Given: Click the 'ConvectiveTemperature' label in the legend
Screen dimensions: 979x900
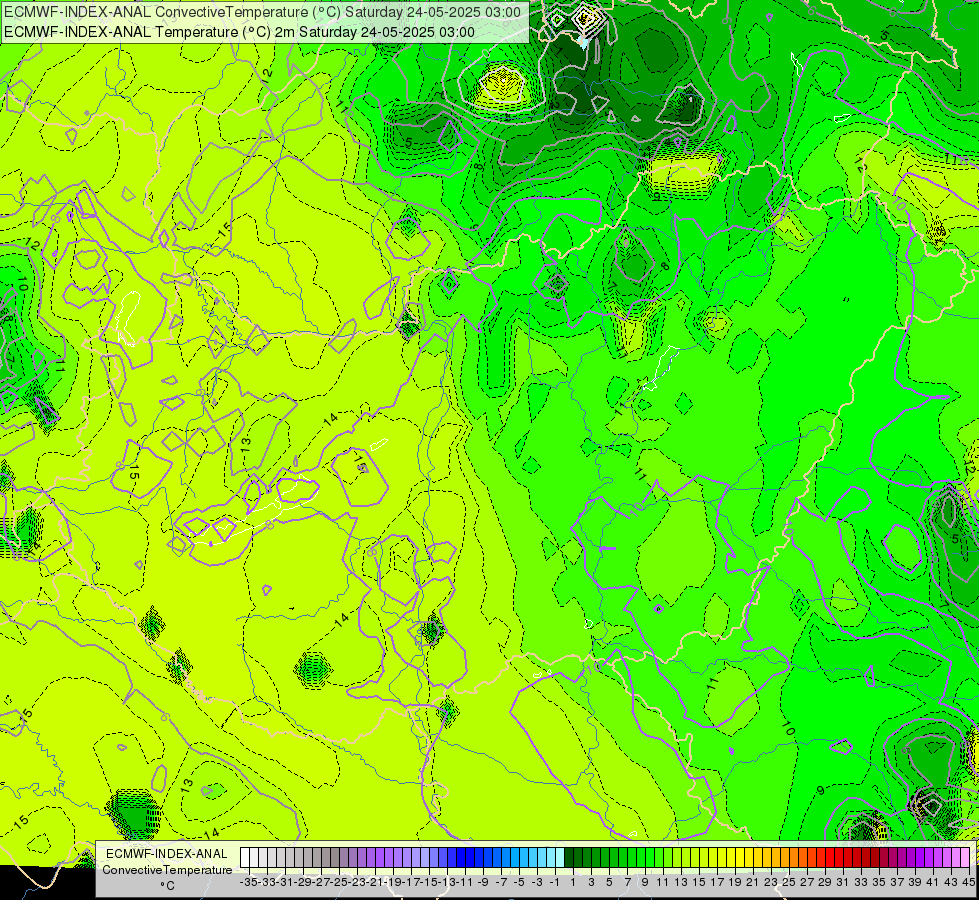Looking at the screenshot, I should [167, 869].
